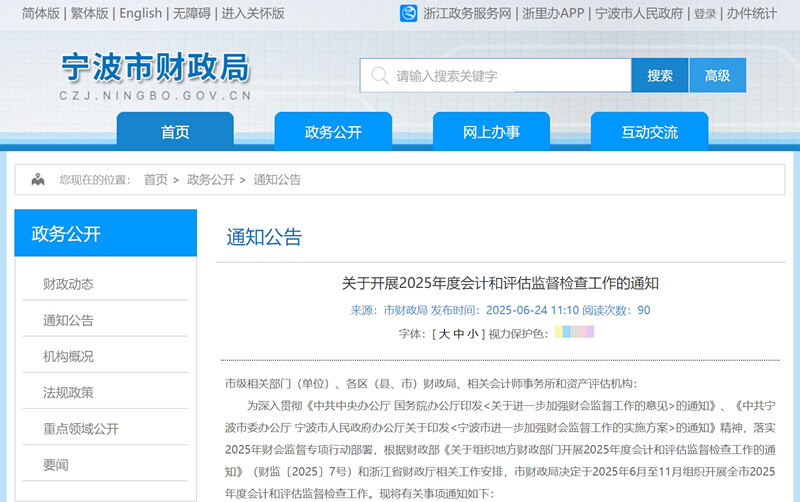800x502 pixels.
Task: Click the magnifier icon in search box
Action: (379, 76)
